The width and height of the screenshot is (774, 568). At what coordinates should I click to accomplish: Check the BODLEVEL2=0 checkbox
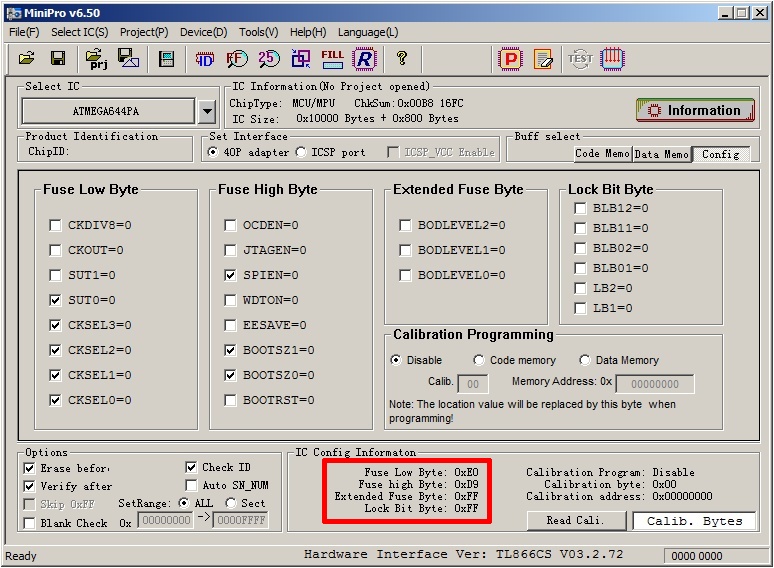pos(405,226)
